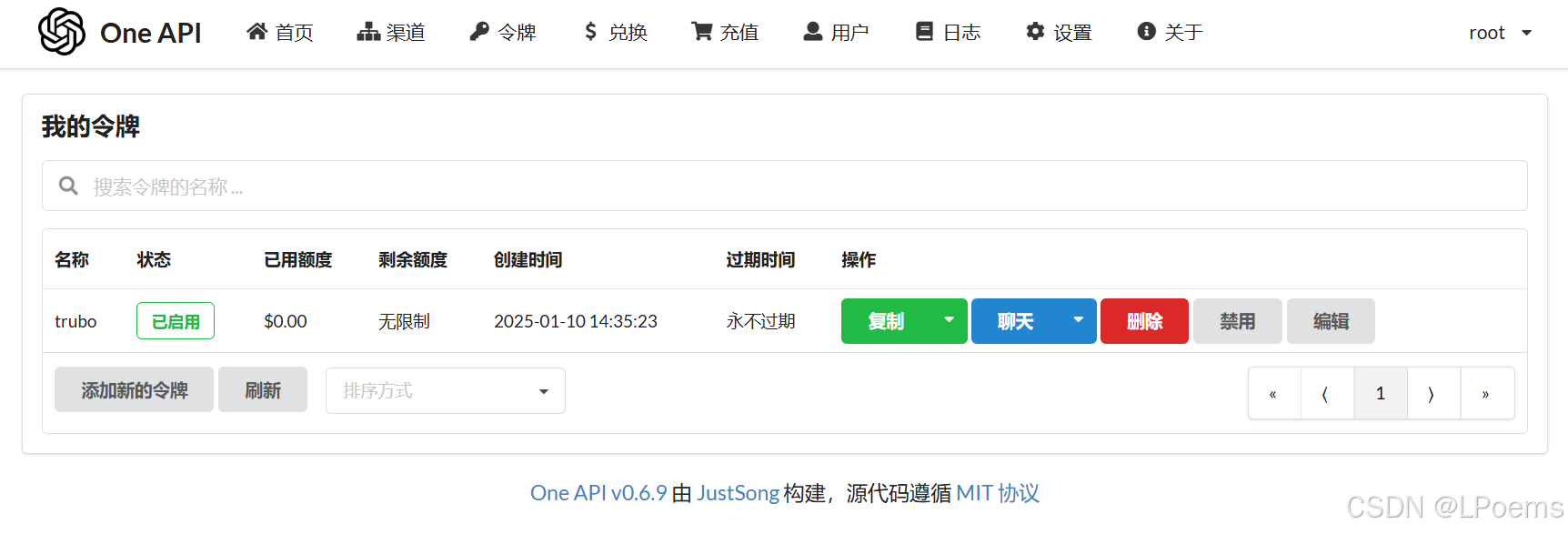Click the gear icon beside 设置
This screenshot has width=1568, height=534.
pos(1035,32)
